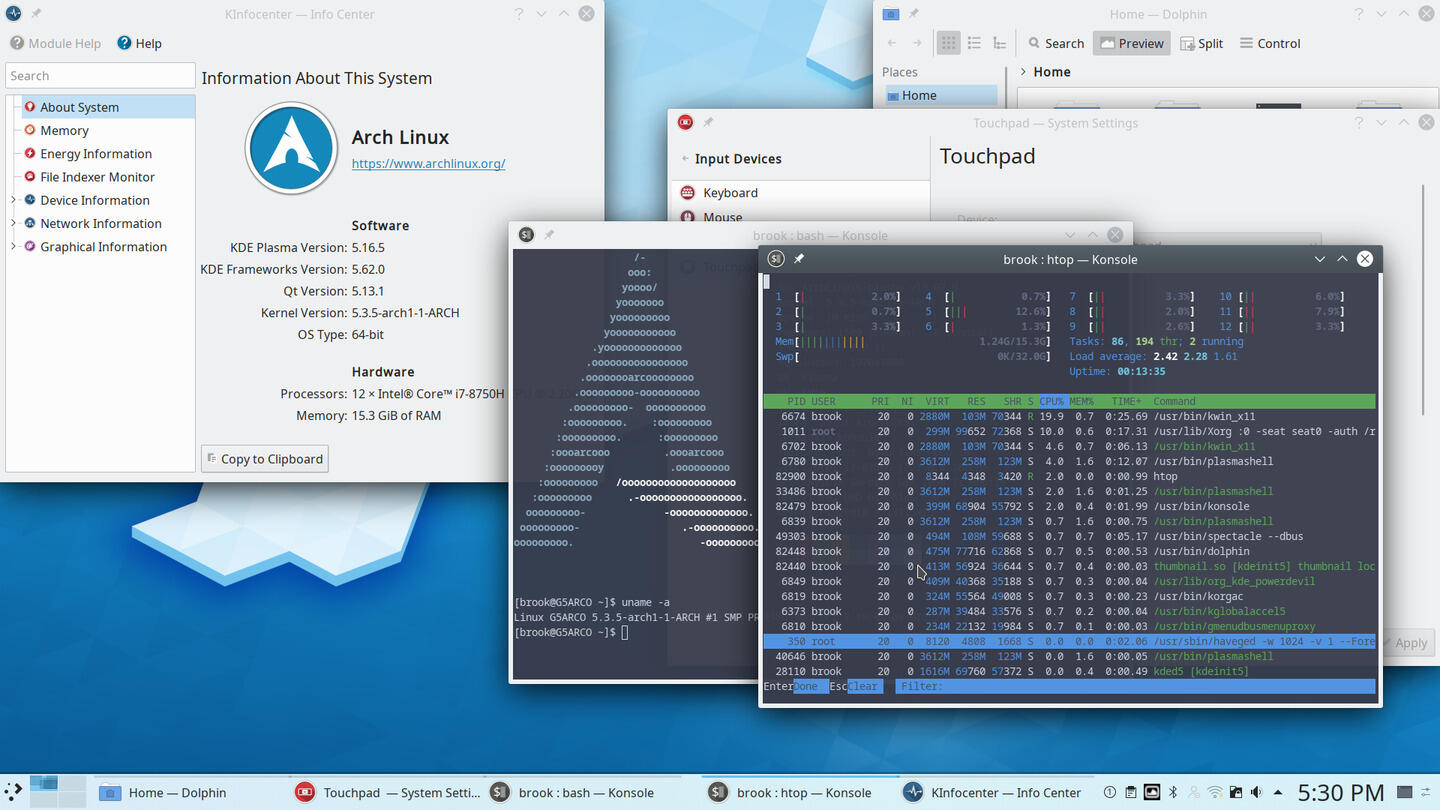
Task: Click the Arch Linux logo
Action: (291, 148)
